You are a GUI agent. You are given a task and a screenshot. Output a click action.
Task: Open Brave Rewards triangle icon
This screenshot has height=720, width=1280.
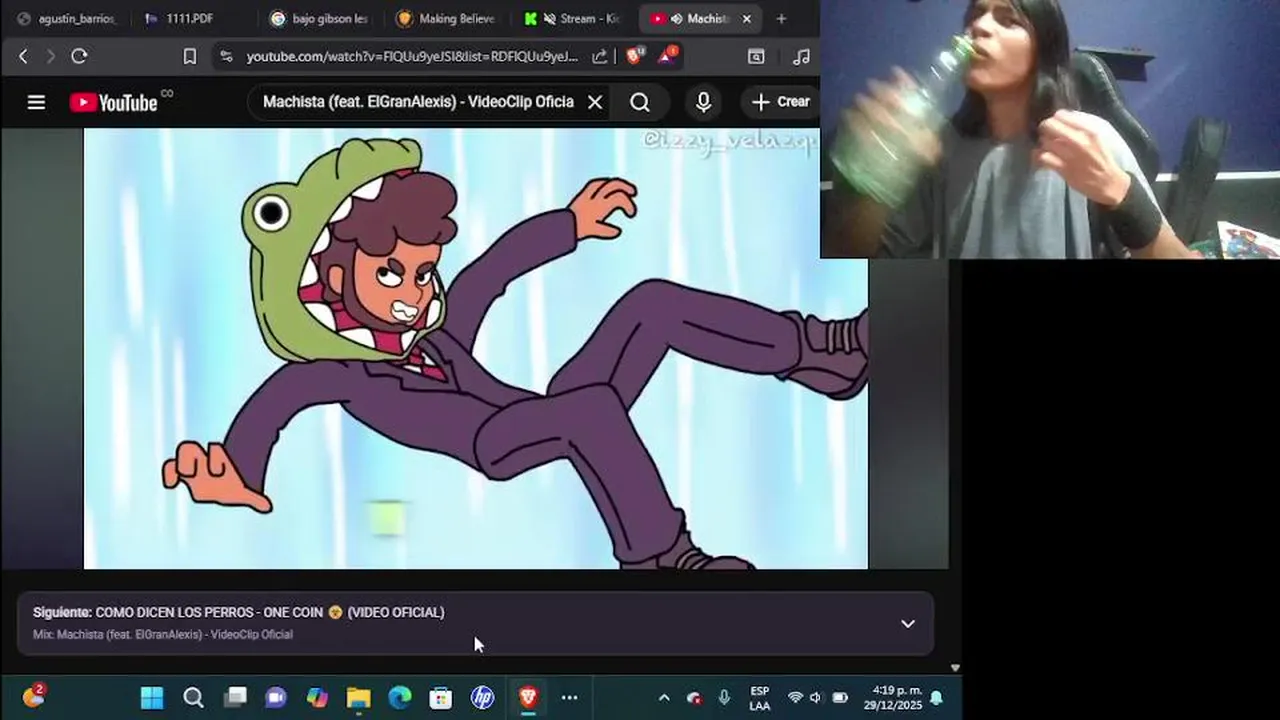tap(667, 57)
